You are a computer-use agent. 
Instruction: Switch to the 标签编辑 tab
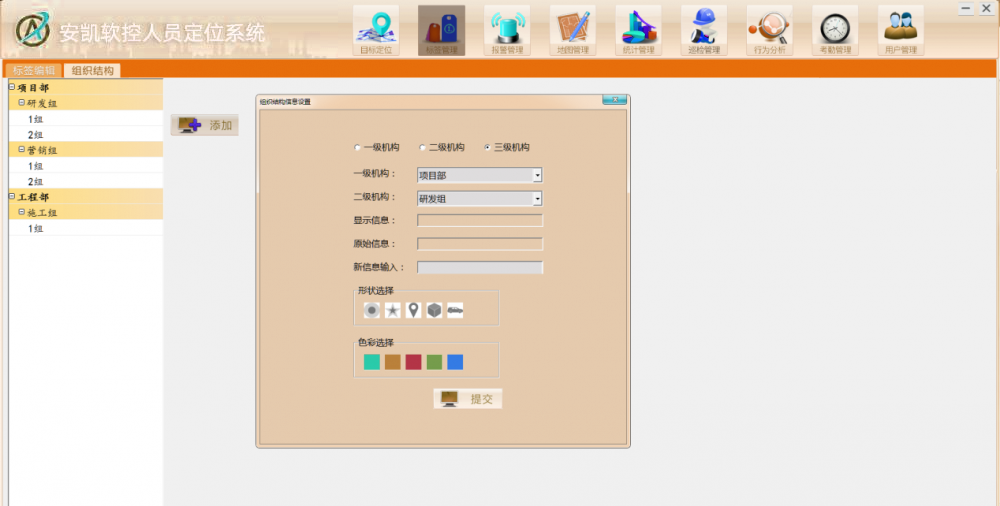(34, 70)
